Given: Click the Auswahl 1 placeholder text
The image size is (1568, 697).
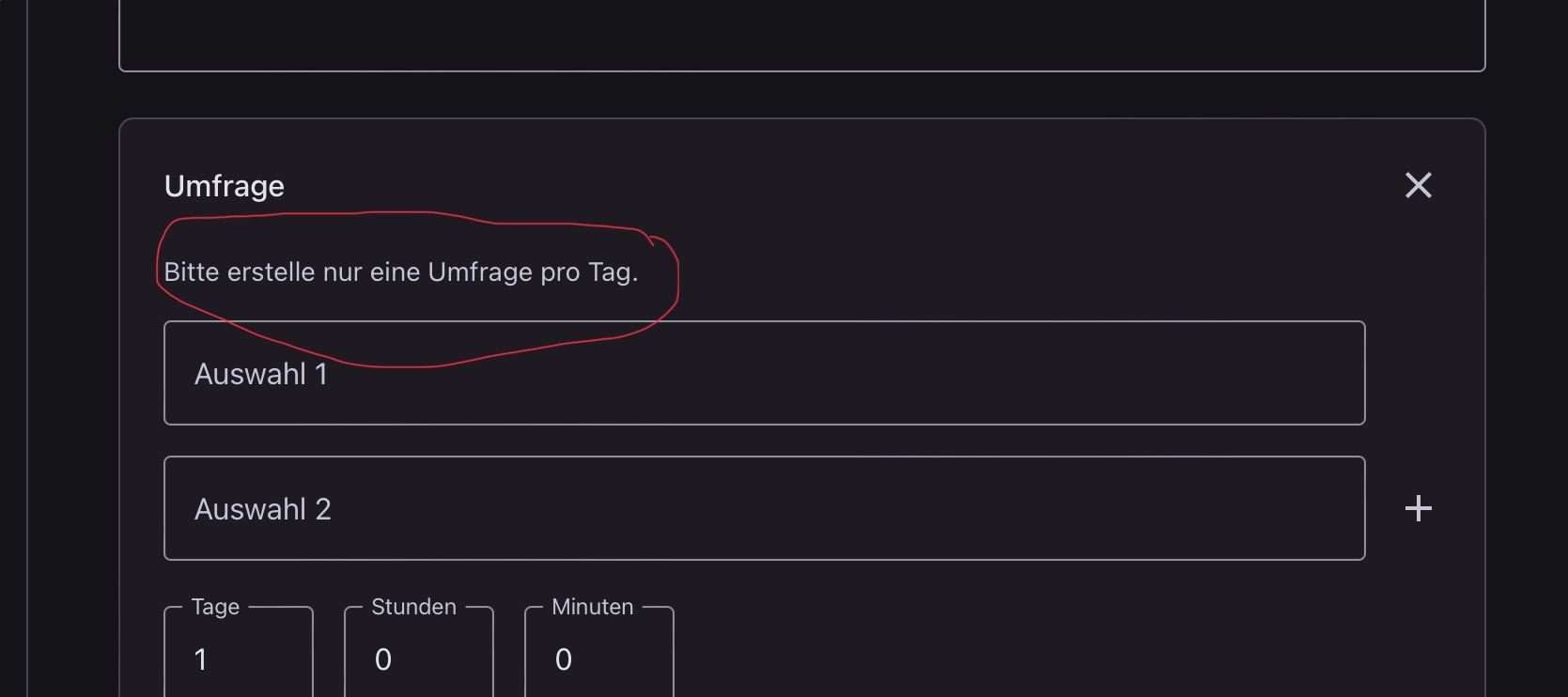Looking at the screenshot, I should coord(261,374).
